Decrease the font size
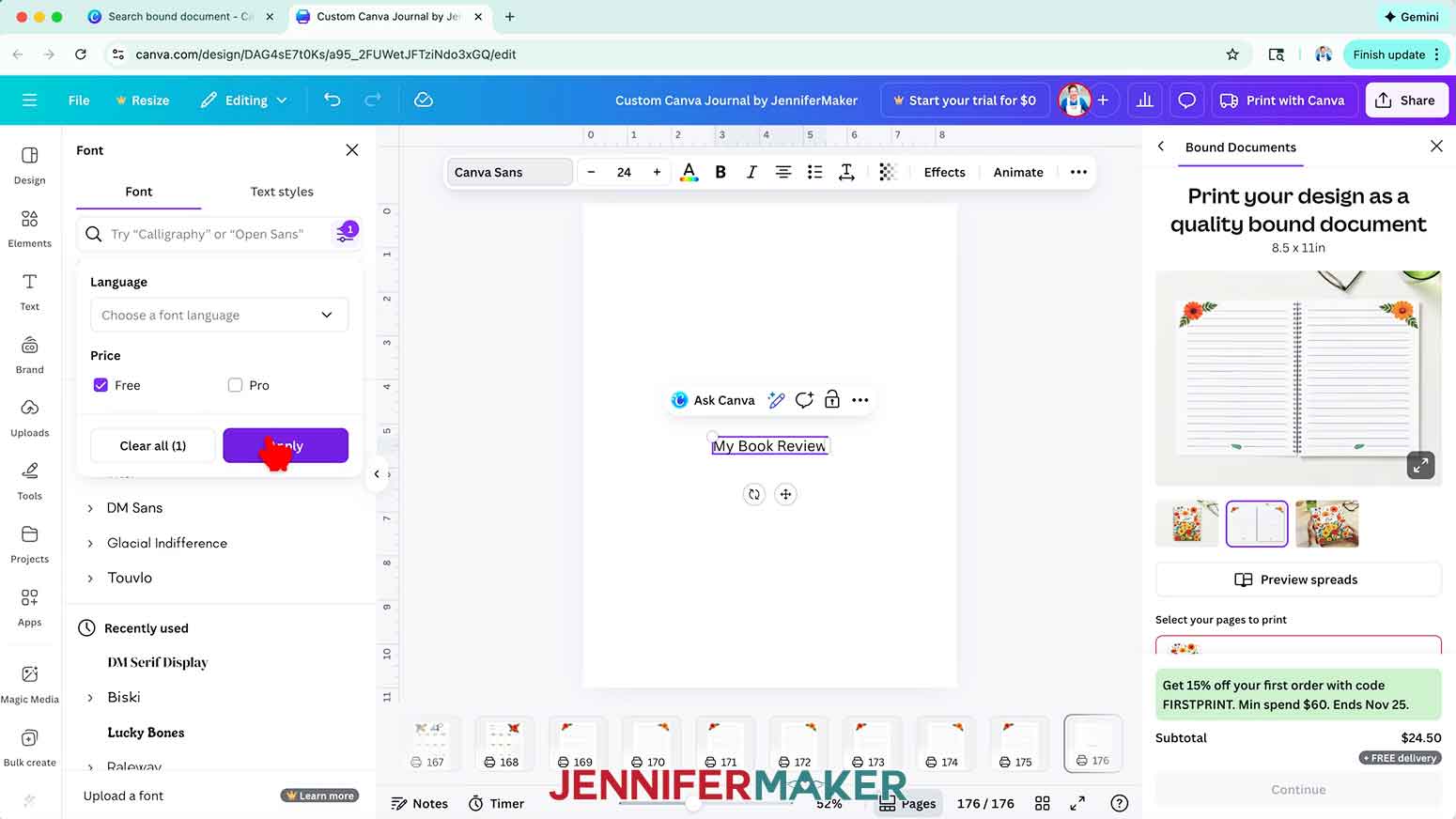The height and width of the screenshot is (819, 1456). (591, 172)
